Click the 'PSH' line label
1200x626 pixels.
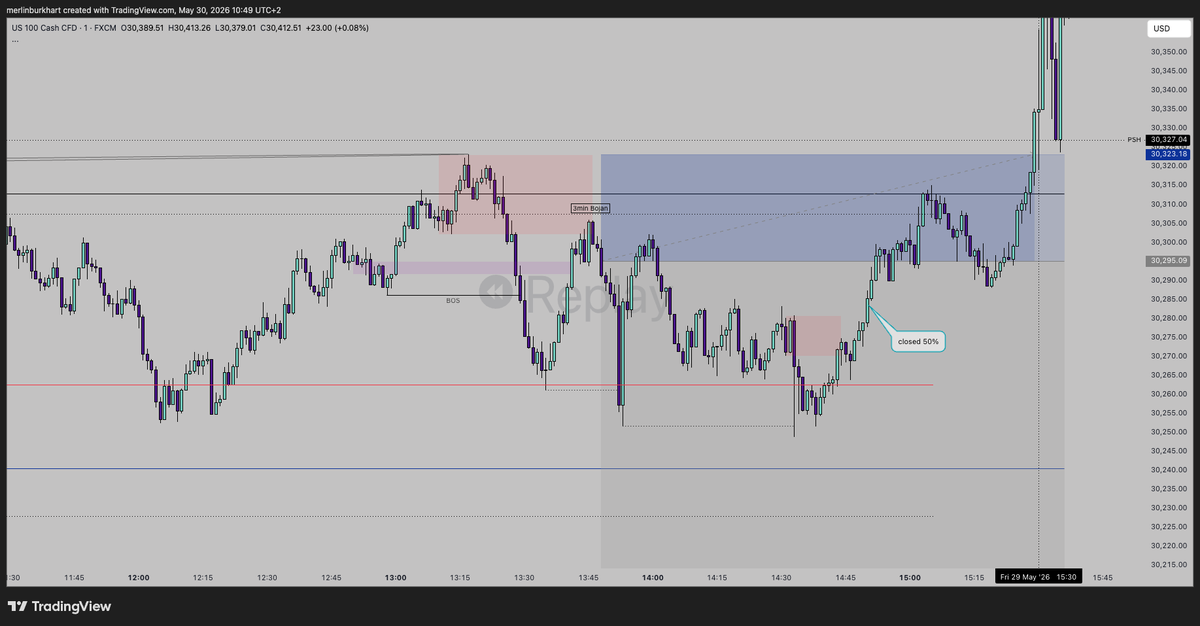(x=1133, y=140)
